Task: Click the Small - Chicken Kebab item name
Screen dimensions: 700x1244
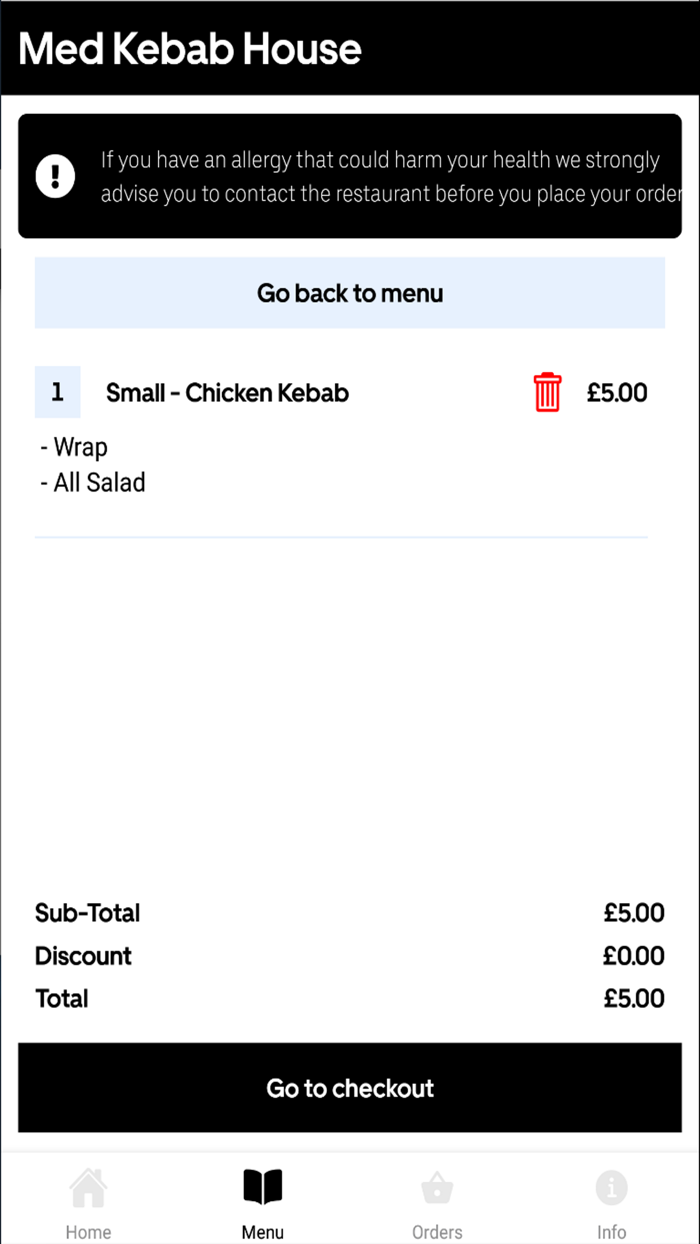Action: tap(227, 392)
